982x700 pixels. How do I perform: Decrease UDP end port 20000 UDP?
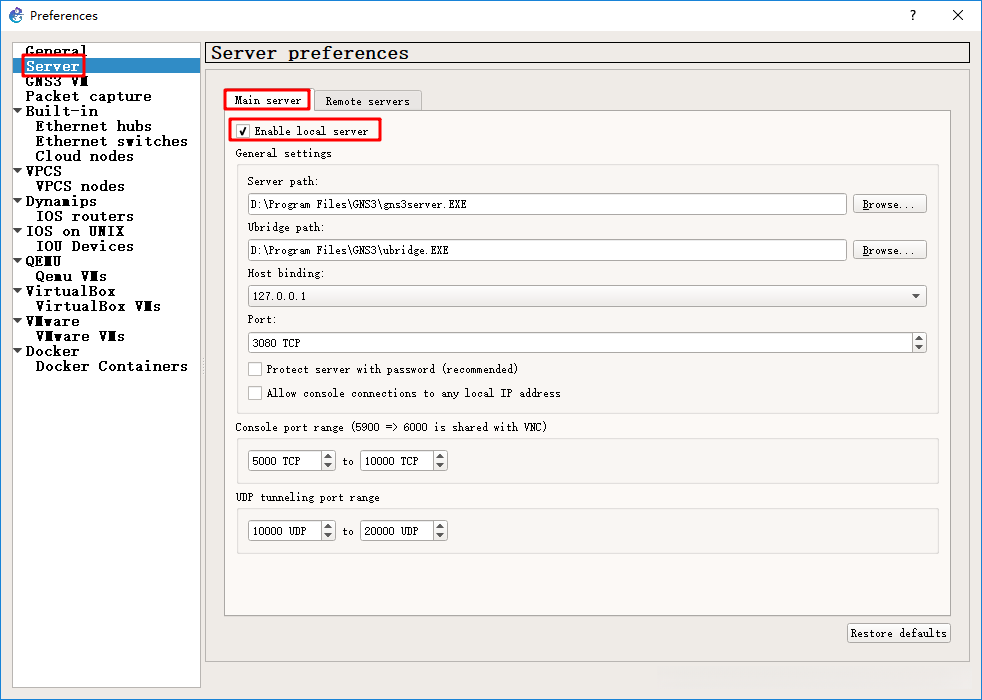click(440, 536)
